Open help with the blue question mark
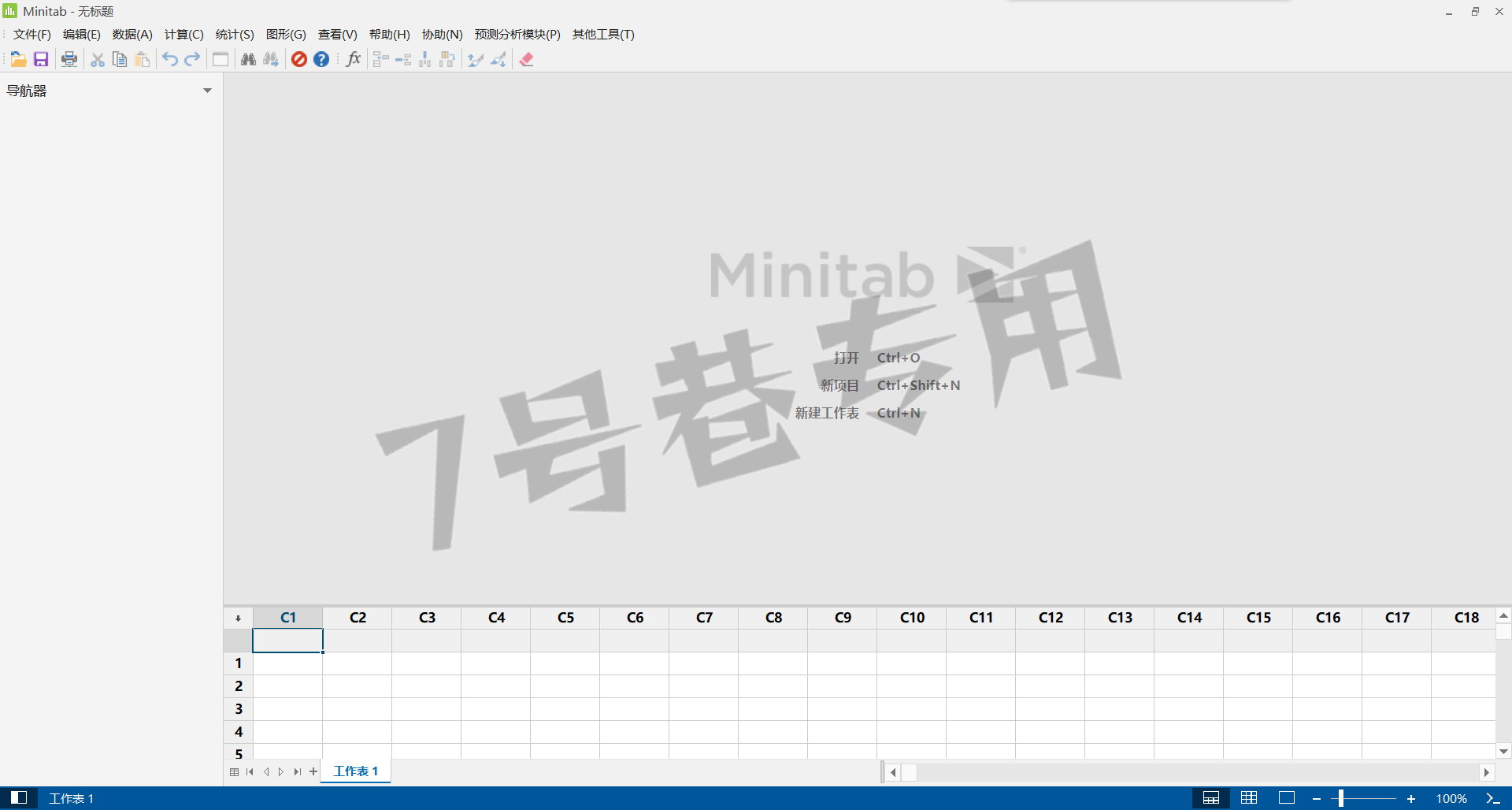The image size is (1512, 810). (x=321, y=59)
